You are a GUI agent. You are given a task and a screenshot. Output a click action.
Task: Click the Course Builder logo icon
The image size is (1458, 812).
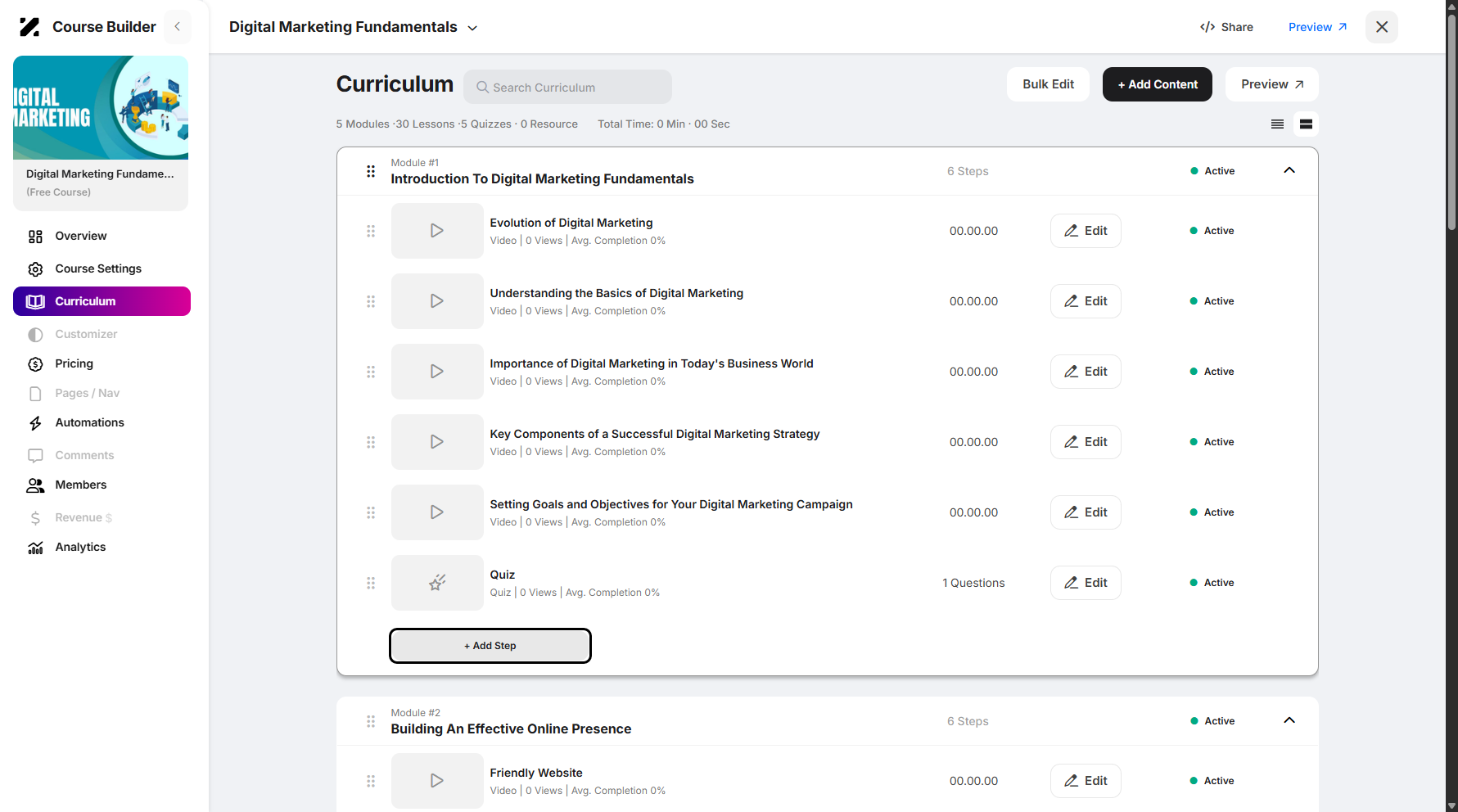tap(29, 27)
